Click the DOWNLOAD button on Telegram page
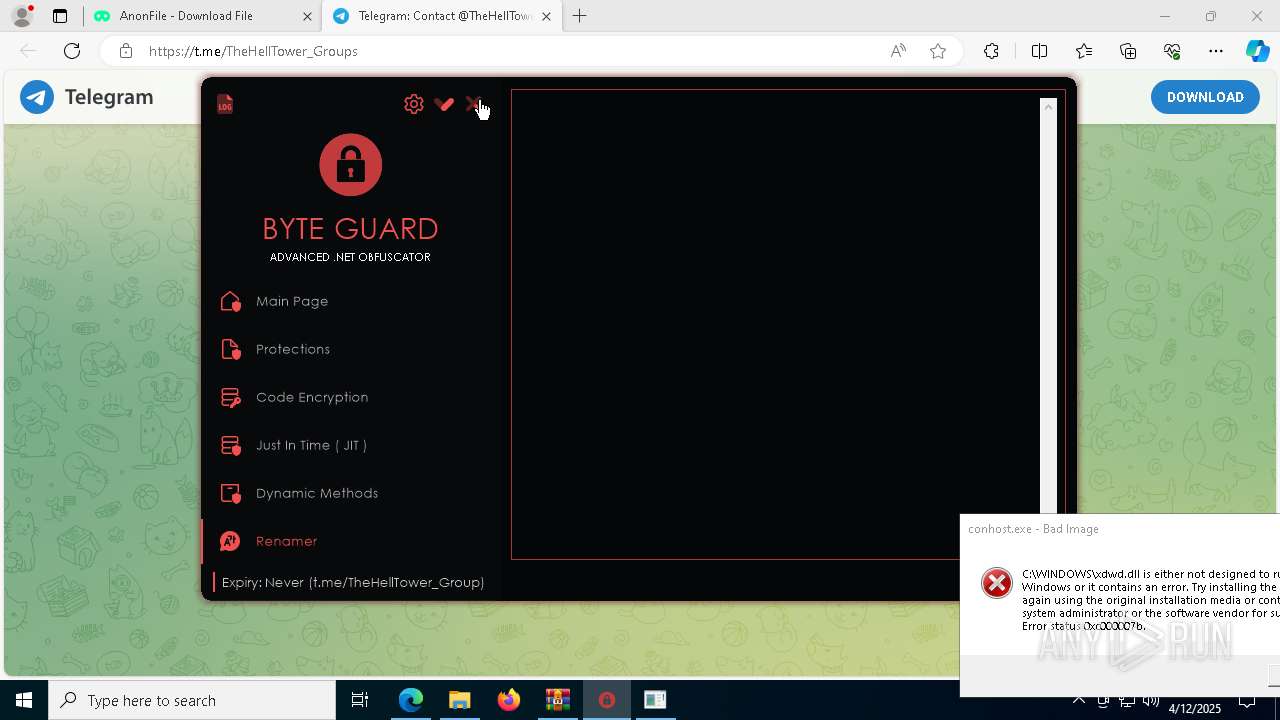Screen dimensions: 1280x720 tap(1205, 97)
